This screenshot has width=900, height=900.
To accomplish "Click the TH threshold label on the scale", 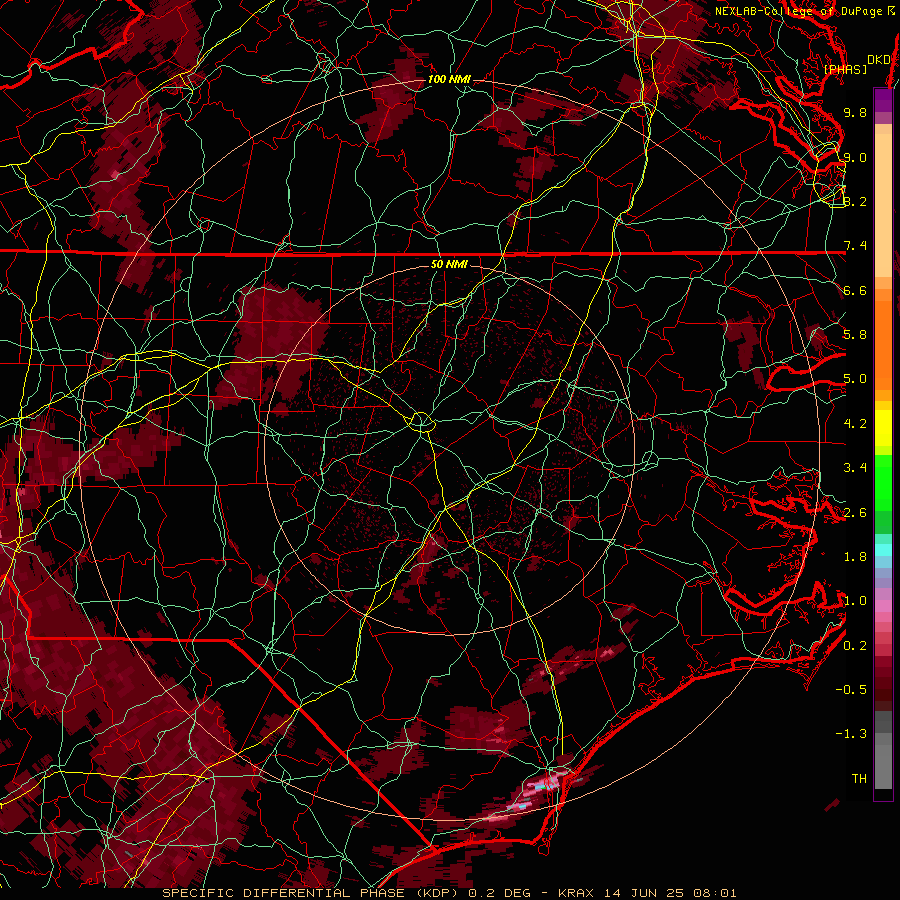I will [x=859, y=779].
